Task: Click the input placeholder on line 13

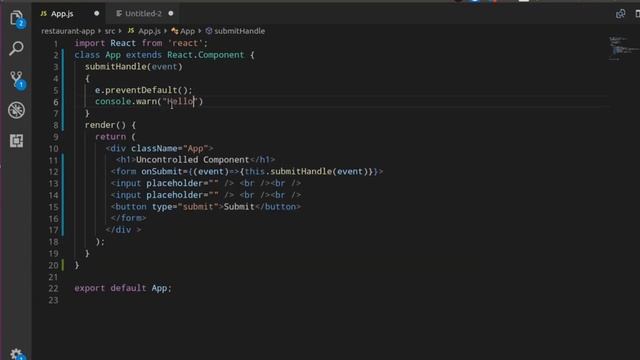Action: click(x=182, y=183)
